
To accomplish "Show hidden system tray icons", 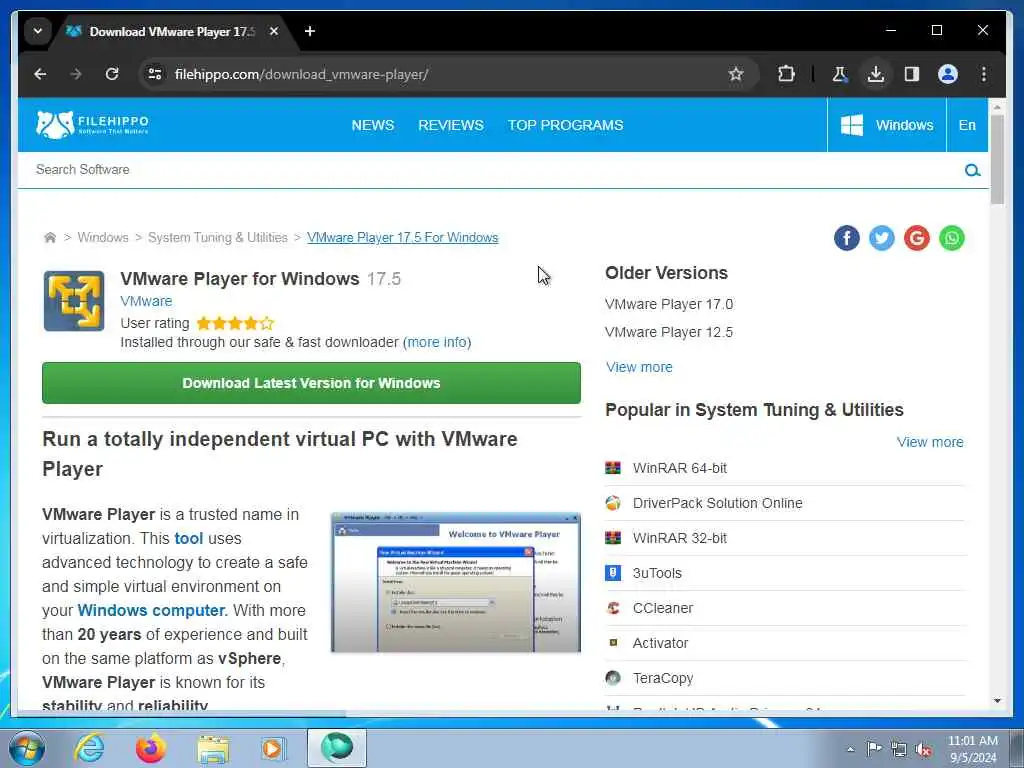I will pyautogui.click(x=850, y=749).
